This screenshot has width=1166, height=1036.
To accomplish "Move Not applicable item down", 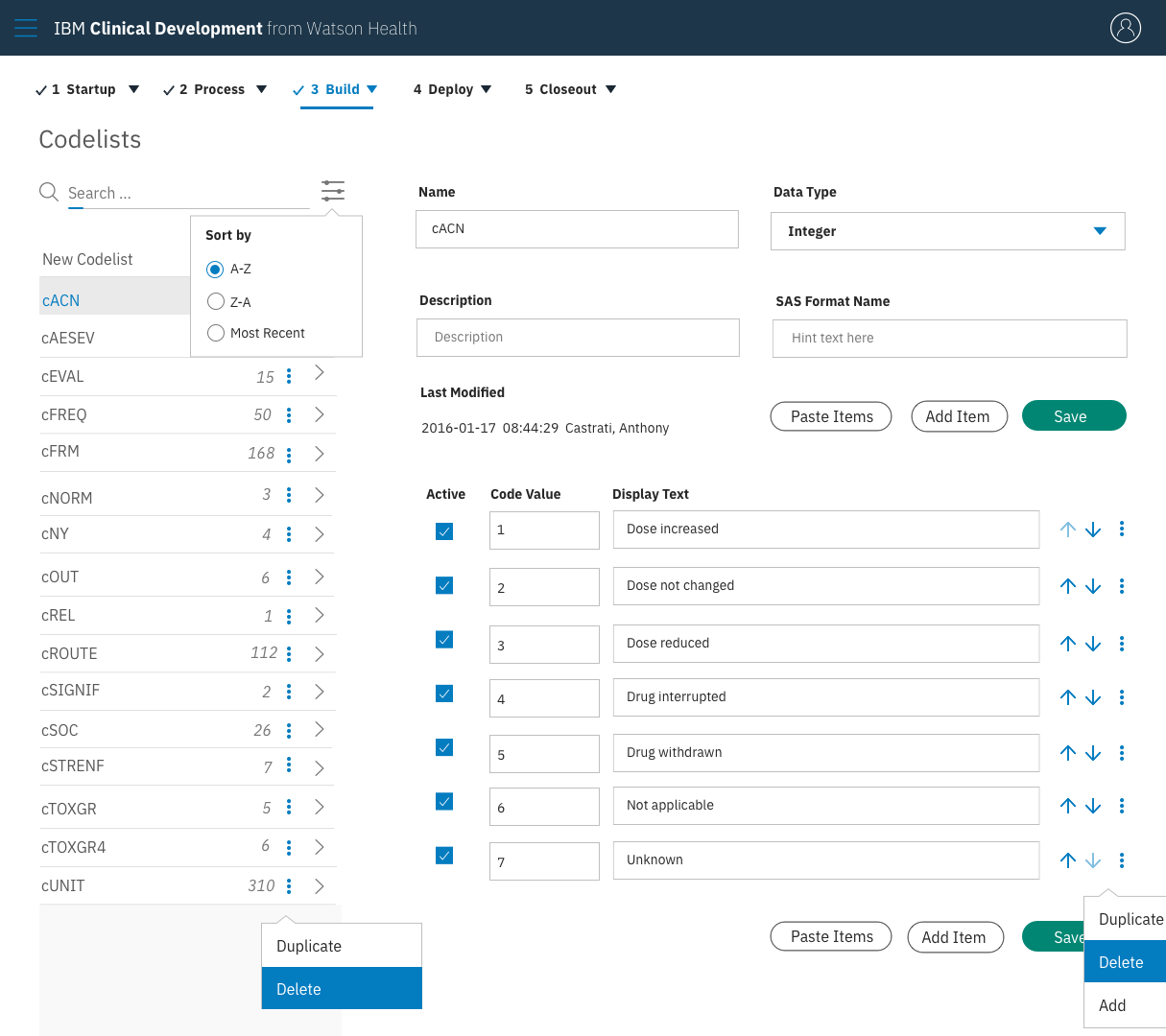I will click(x=1093, y=806).
